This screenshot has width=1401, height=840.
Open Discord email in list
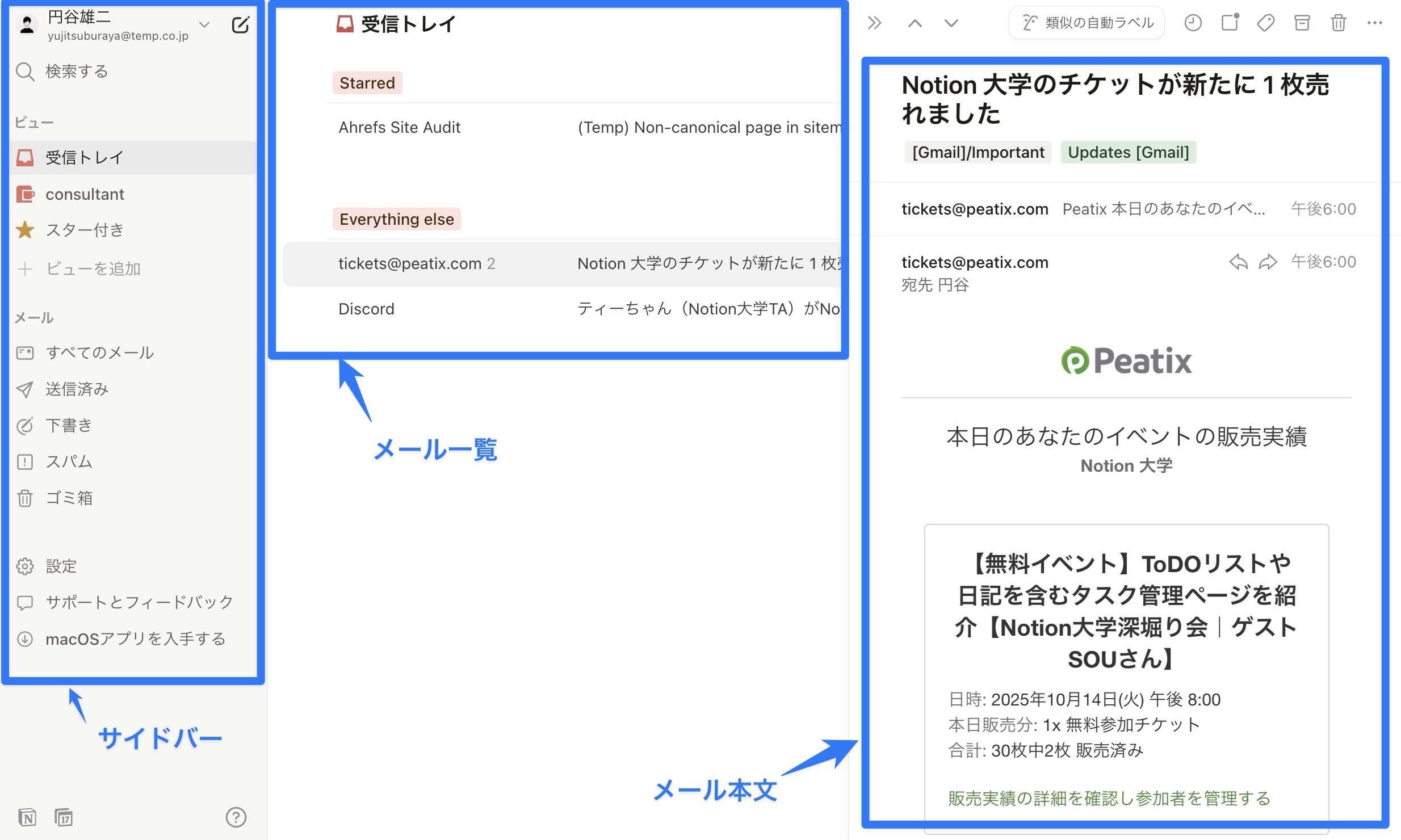click(562, 309)
